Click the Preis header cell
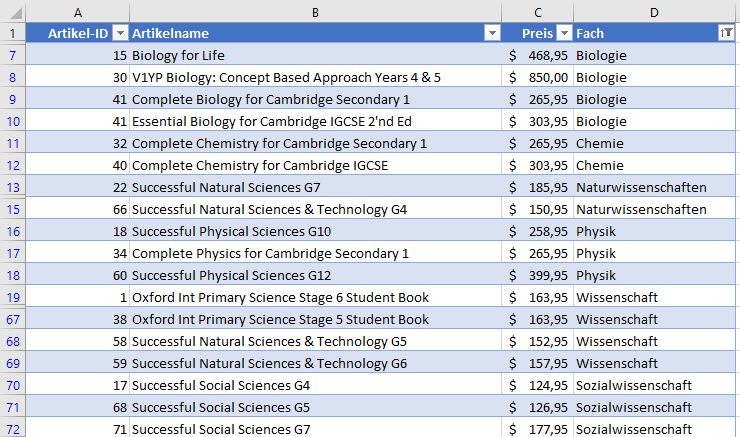This screenshot has width=740, height=437. point(538,33)
